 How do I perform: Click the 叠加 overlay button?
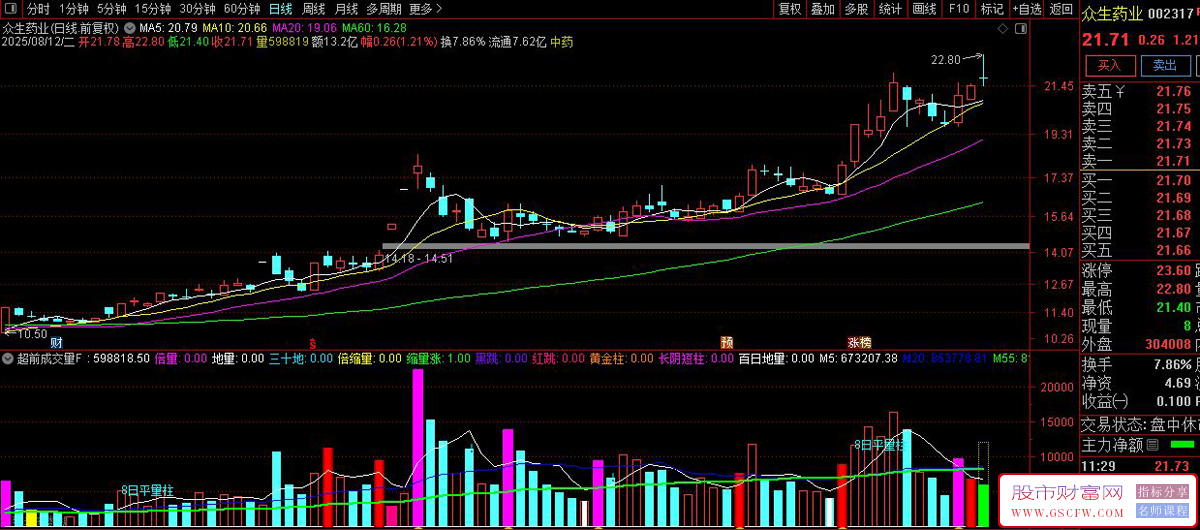click(822, 9)
